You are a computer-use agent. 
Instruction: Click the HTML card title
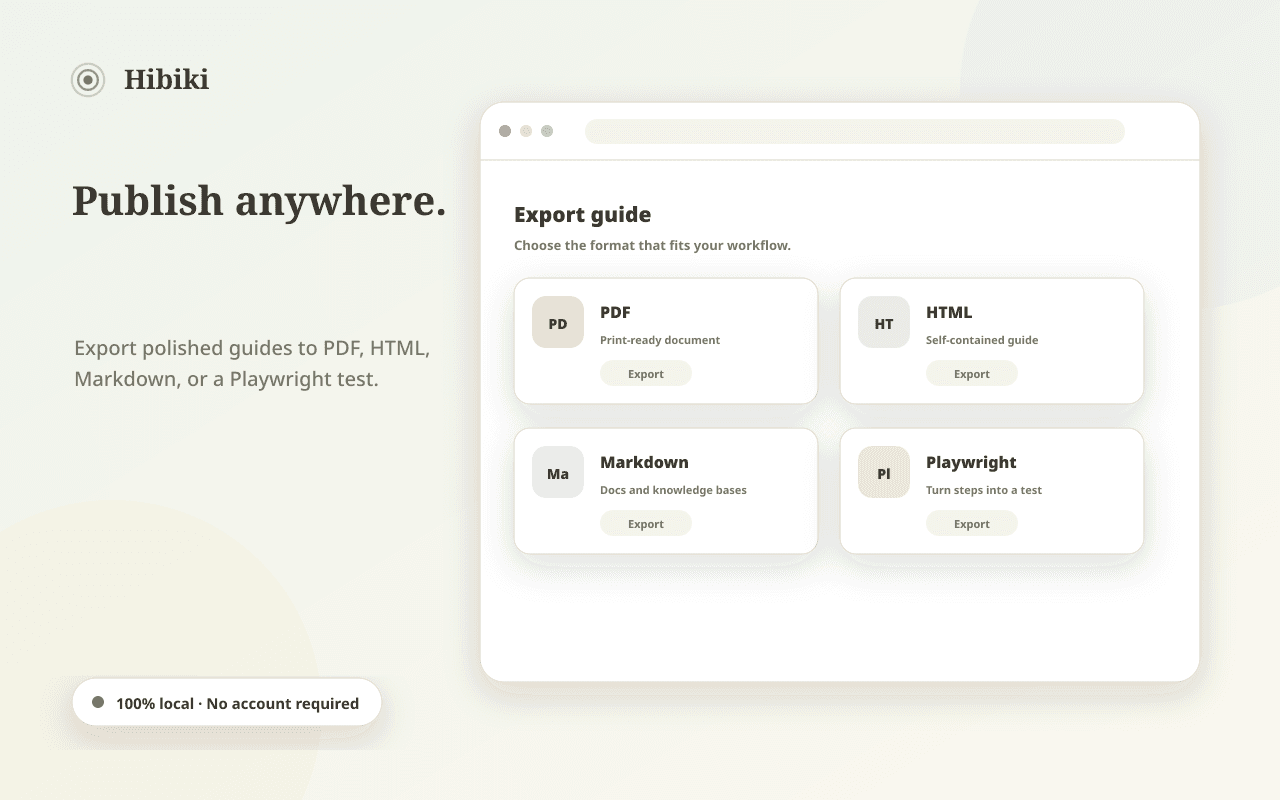click(949, 312)
